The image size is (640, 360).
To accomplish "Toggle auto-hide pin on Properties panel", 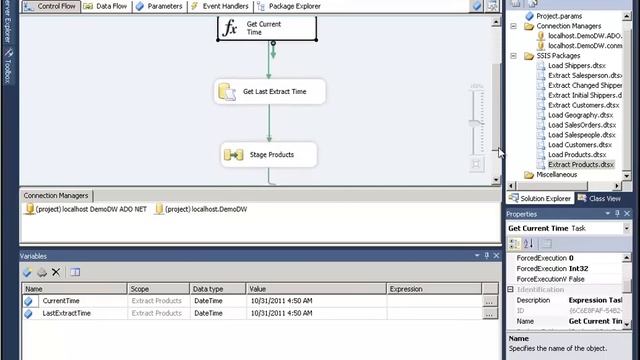I will 617,213.
